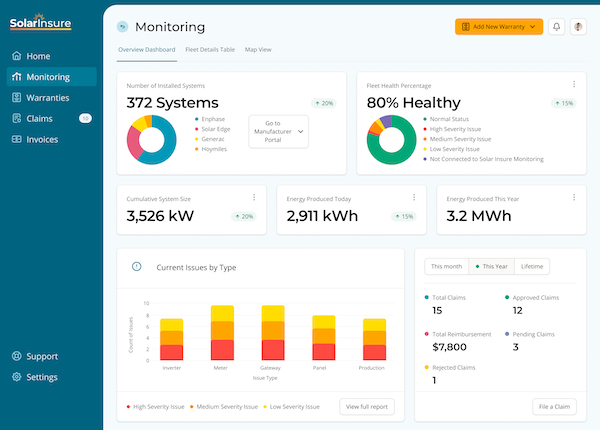
Task: Click the info icon beside Current Issues
Action: point(137,266)
